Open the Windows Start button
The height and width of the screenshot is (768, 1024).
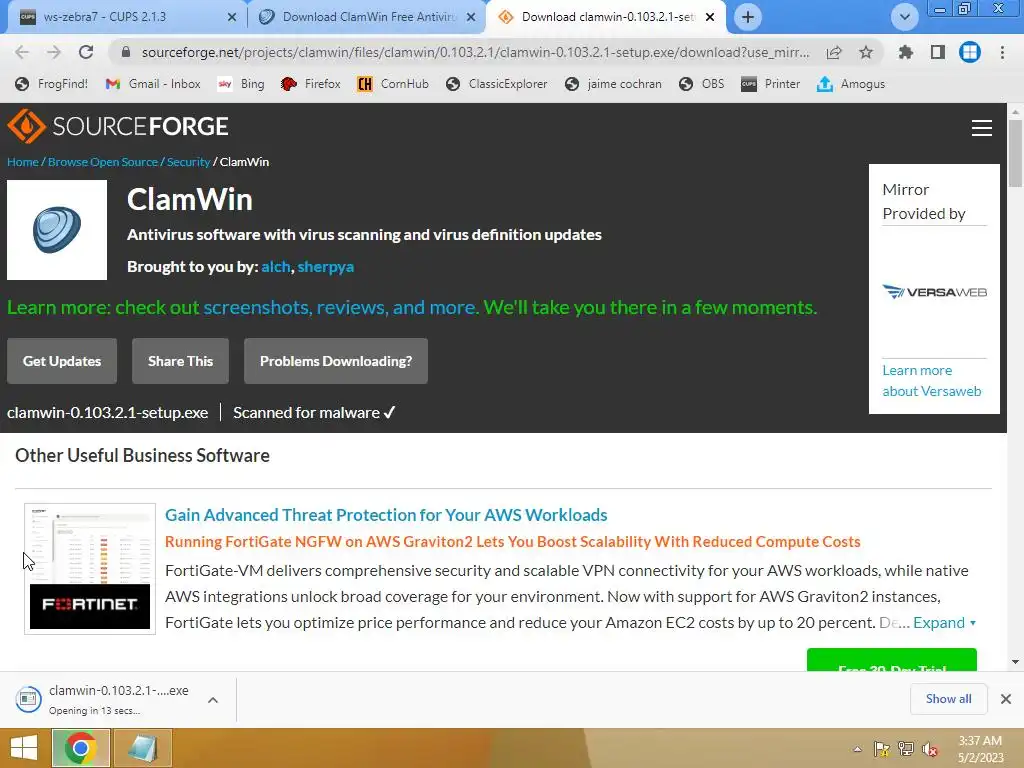(x=24, y=748)
